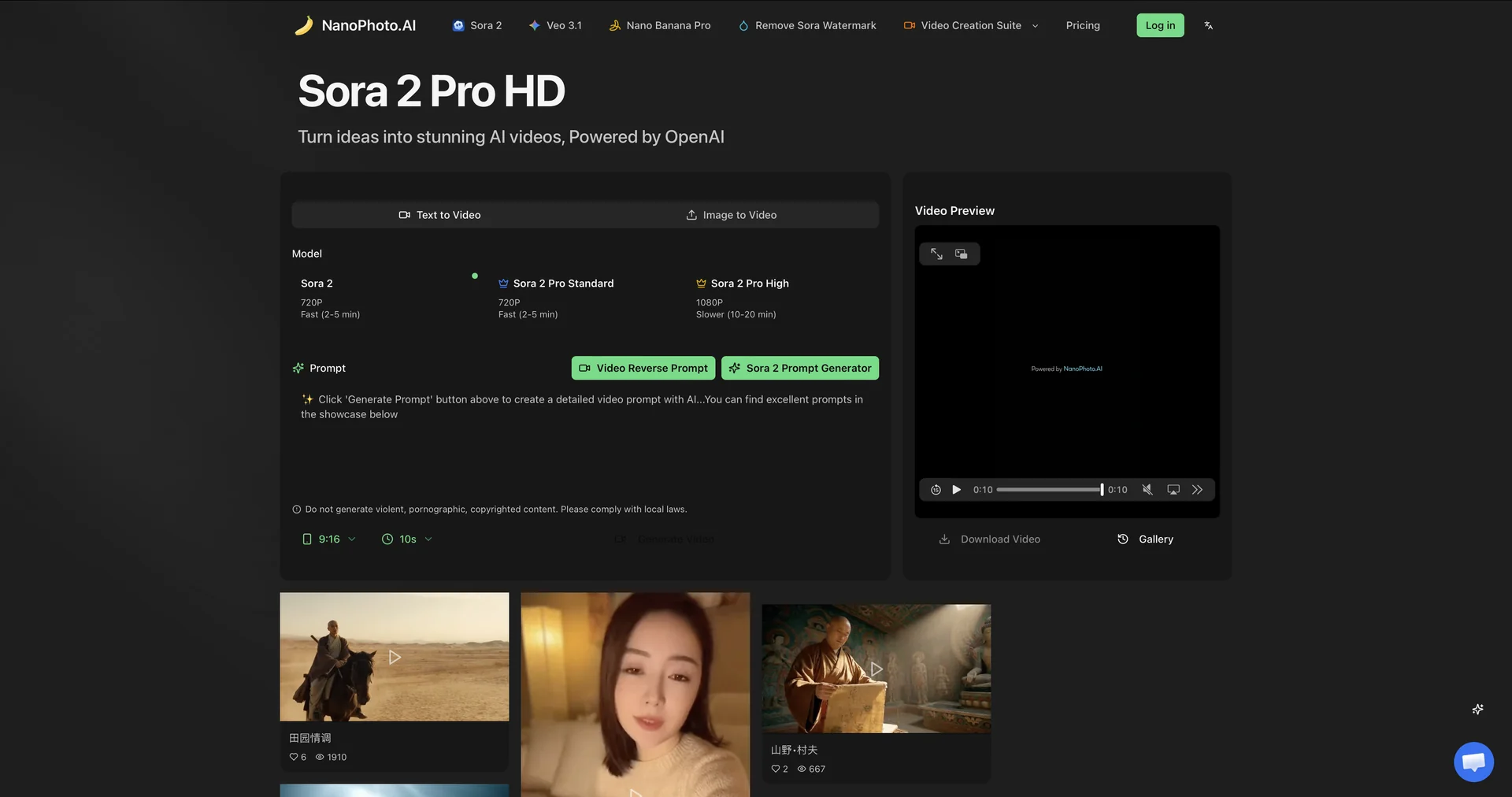Click the info icon next to content warning

click(x=297, y=510)
